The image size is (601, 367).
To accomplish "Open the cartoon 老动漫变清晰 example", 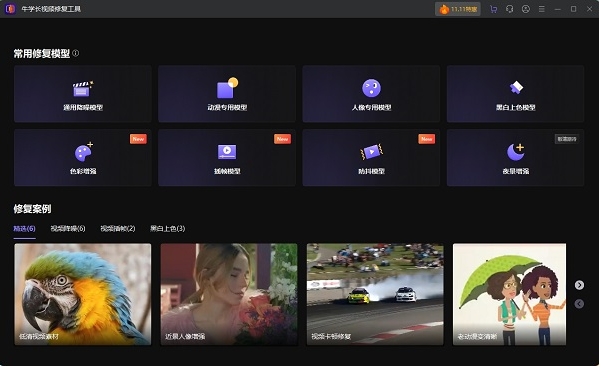I will 509,295.
